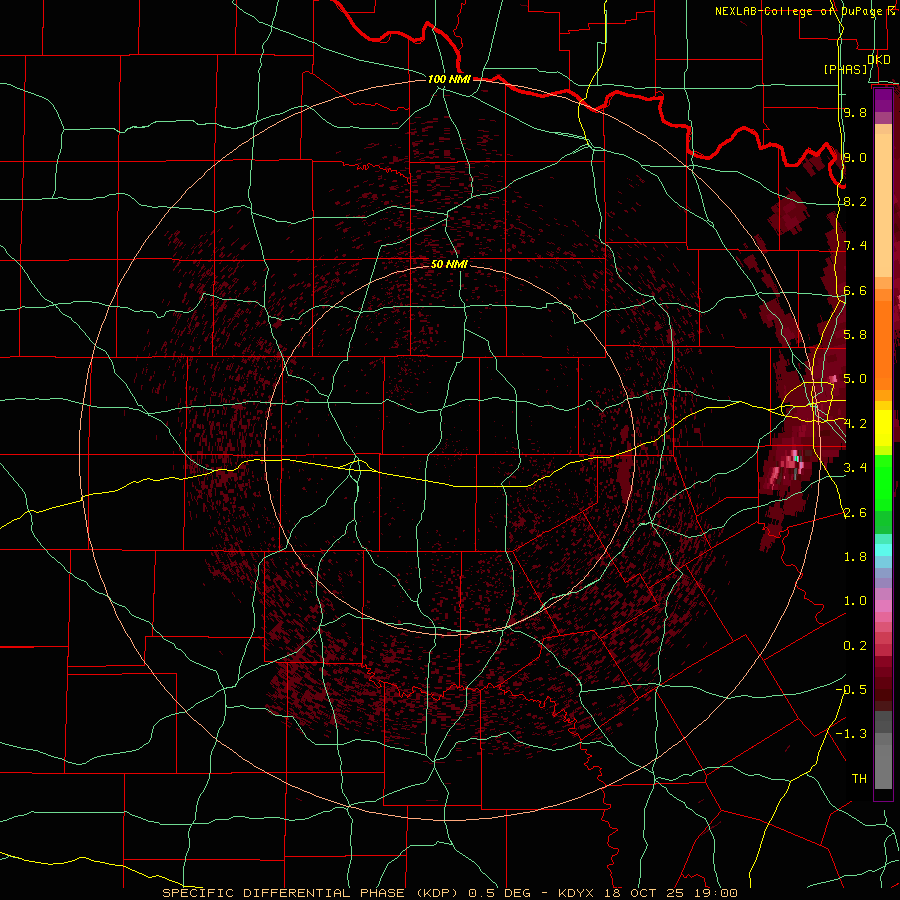Click the 4.2 legend value

tap(855, 424)
